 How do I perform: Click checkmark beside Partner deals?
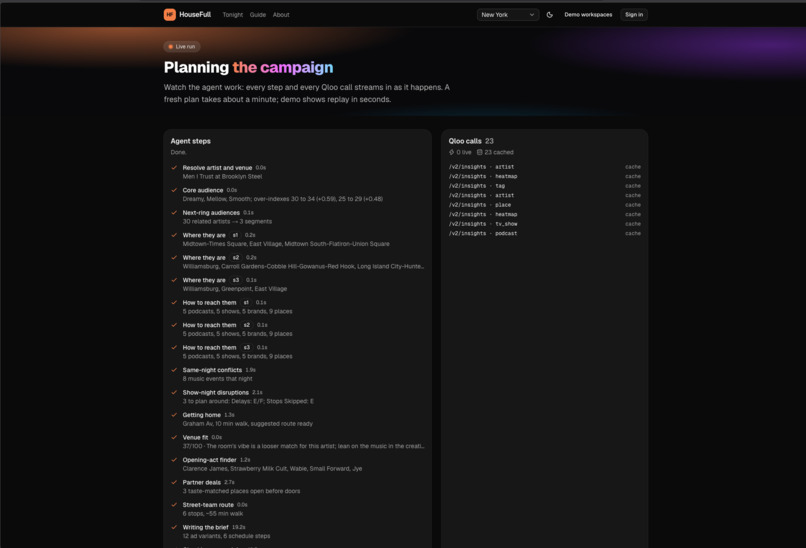tap(174, 482)
